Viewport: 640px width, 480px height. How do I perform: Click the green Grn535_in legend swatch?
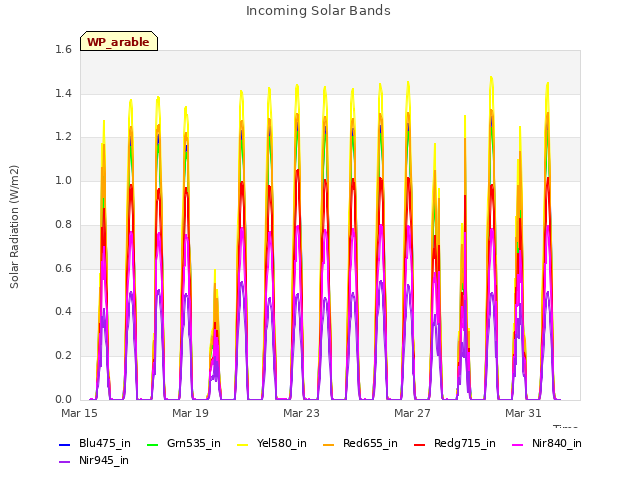153,444
